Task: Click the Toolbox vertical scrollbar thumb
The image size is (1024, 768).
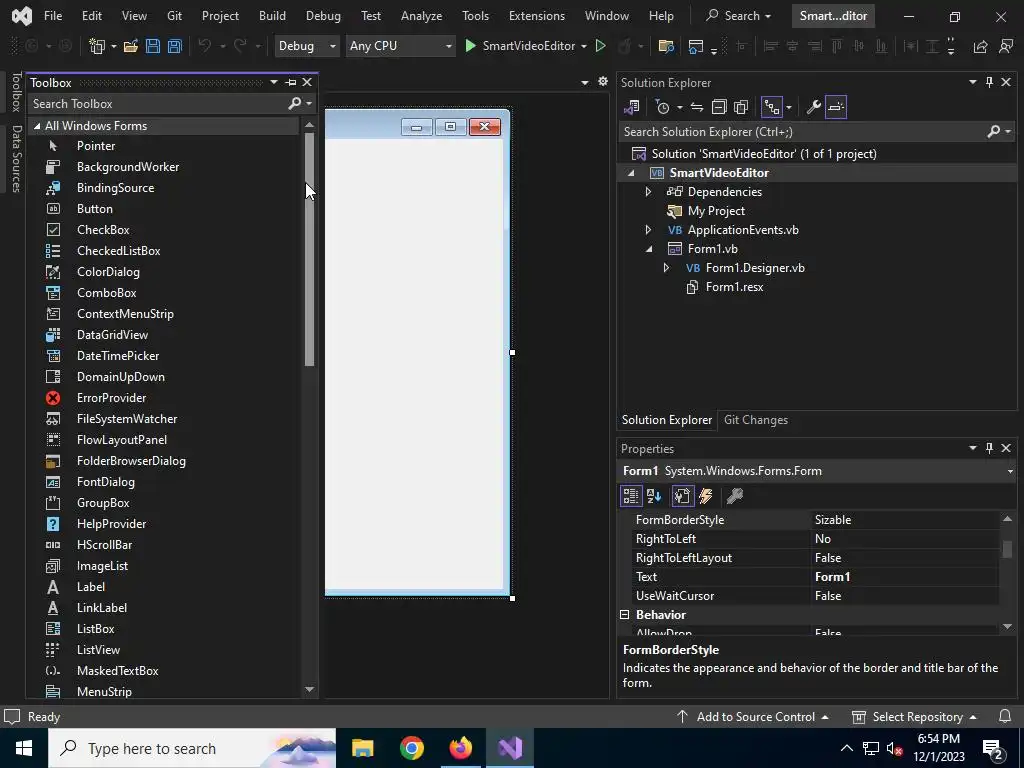Action: pyautogui.click(x=309, y=249)
